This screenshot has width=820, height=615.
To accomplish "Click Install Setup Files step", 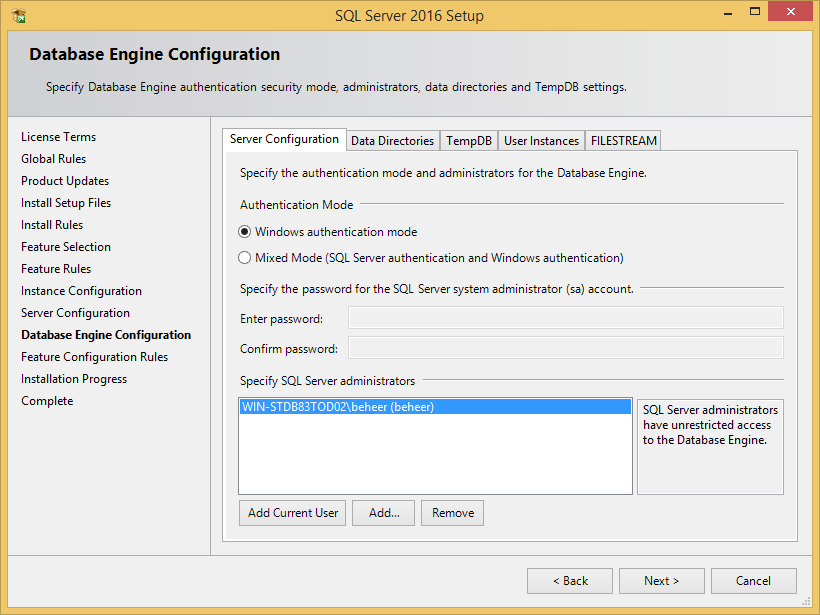I will pyautogui.click(x=66, y=203).
